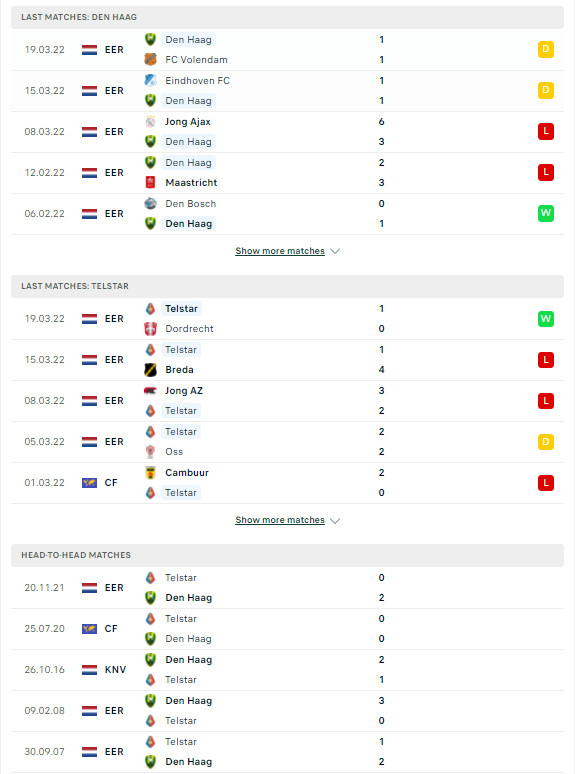This screenshot has width=575, height=774.
Task: Click the green W badge for Den Bosch match
Action: pyautogui.click(x=546, y=213)
